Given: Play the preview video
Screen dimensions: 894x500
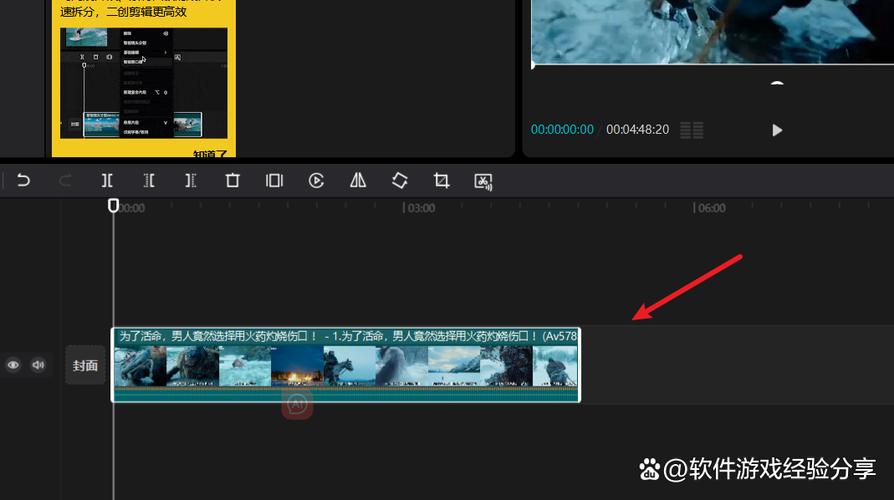Looking at the screenshot, I should click(x=777, y=130).
